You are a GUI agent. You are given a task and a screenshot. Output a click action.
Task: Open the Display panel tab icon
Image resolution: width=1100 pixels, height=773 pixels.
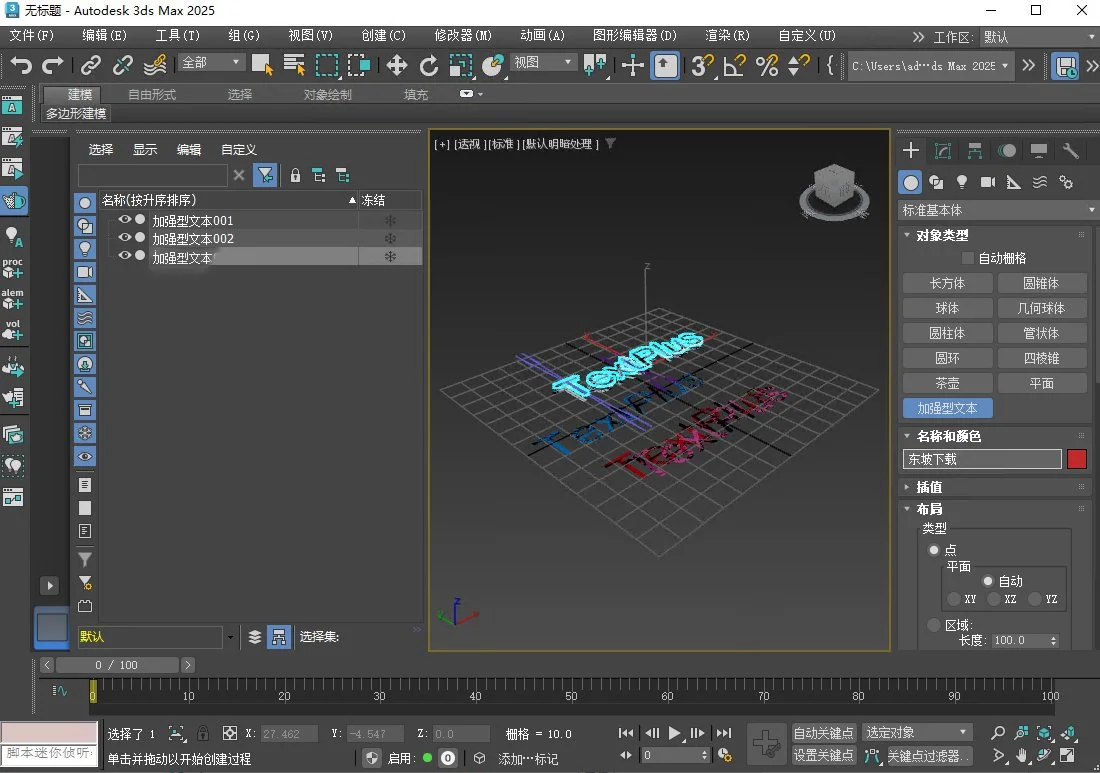coord(1039,150)
